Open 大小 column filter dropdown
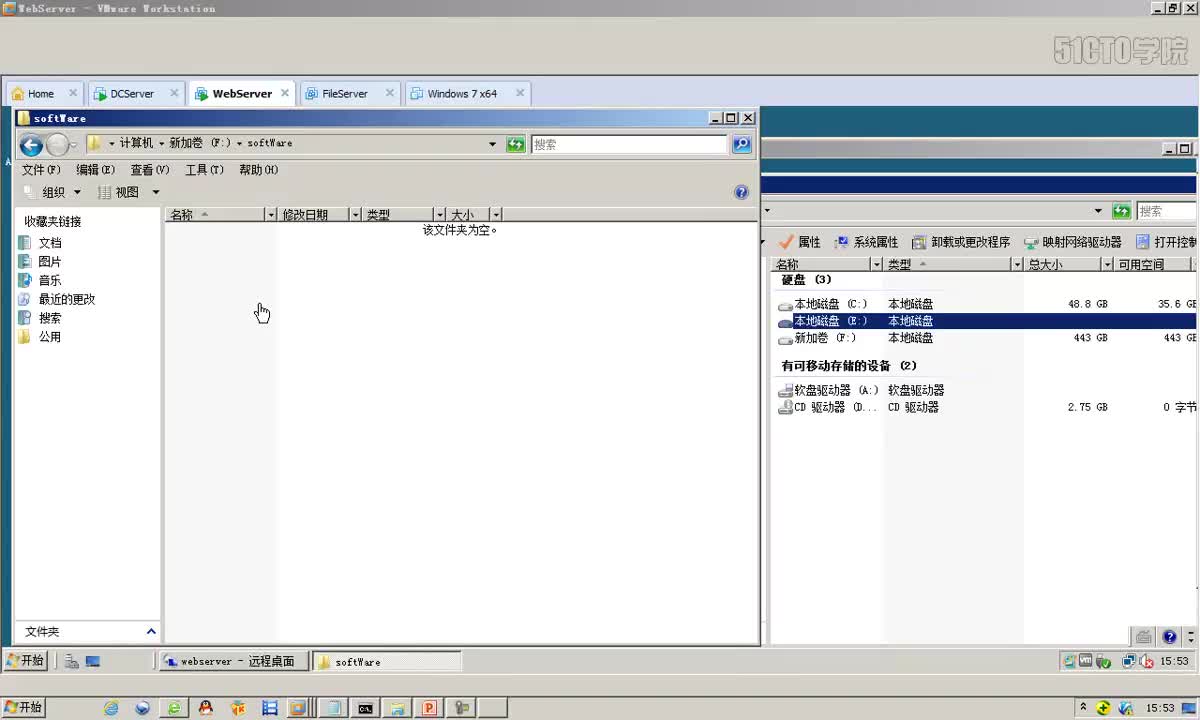This screenshot has height=720, width=1200. pos(496,215)
